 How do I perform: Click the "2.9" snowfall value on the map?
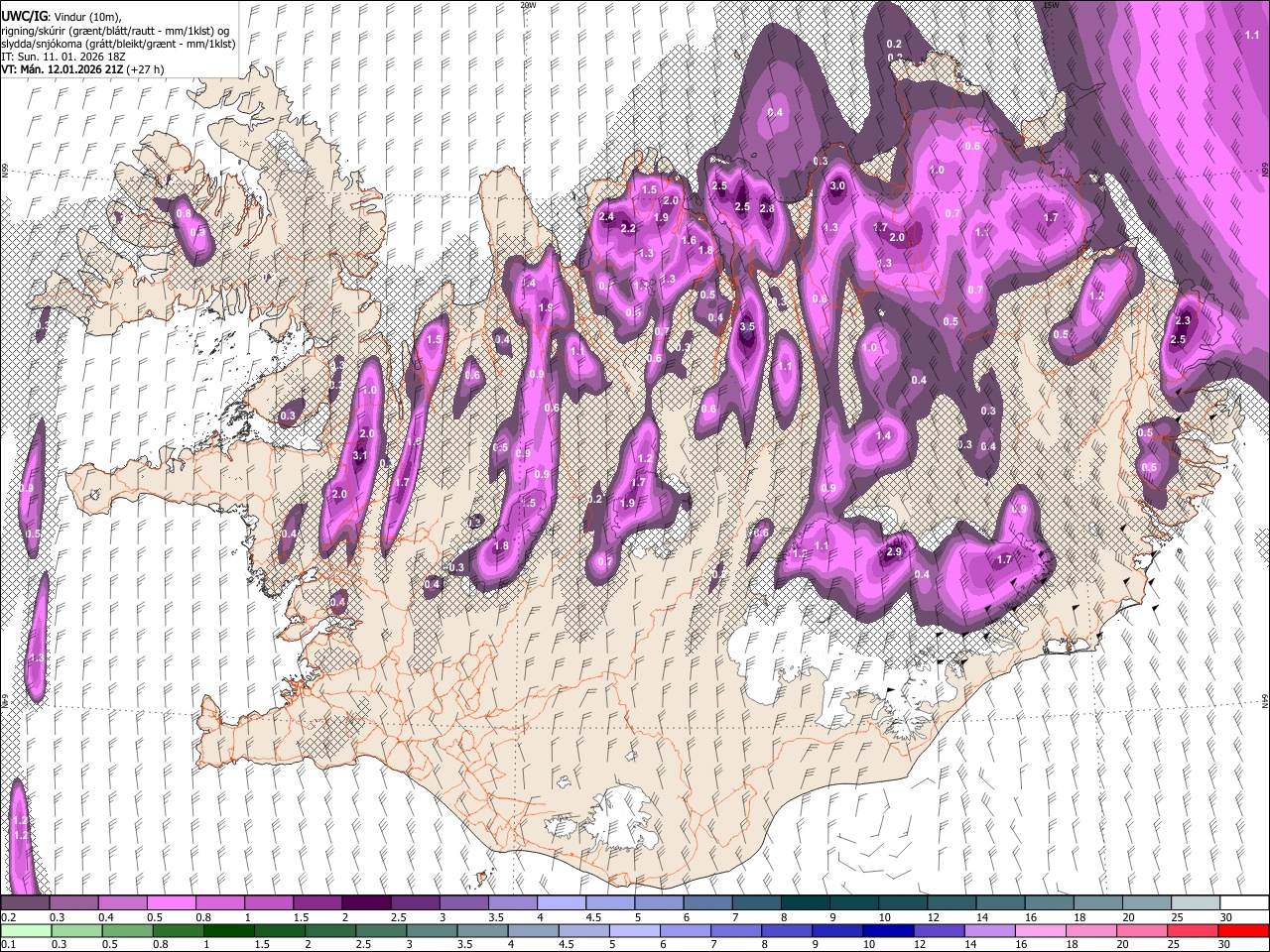coord(894,552)
